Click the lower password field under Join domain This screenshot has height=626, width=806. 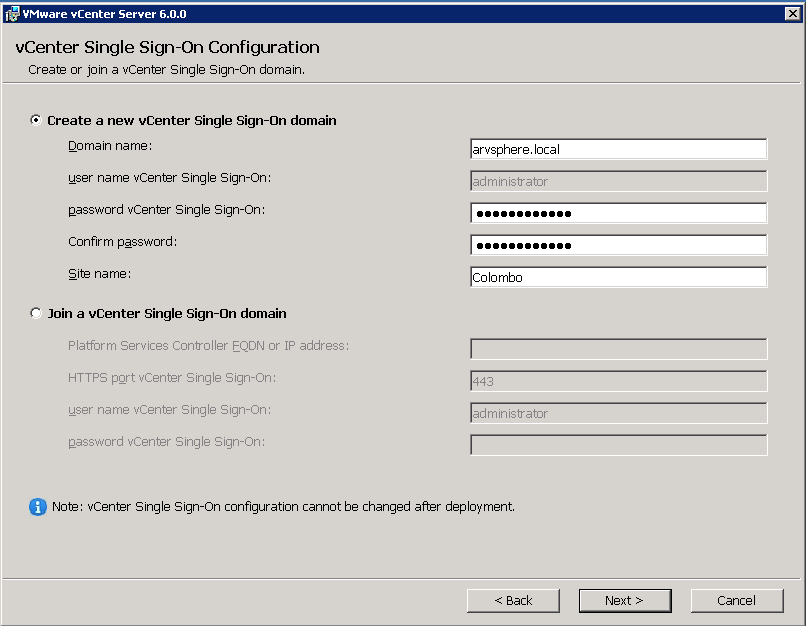pos(618,445)
